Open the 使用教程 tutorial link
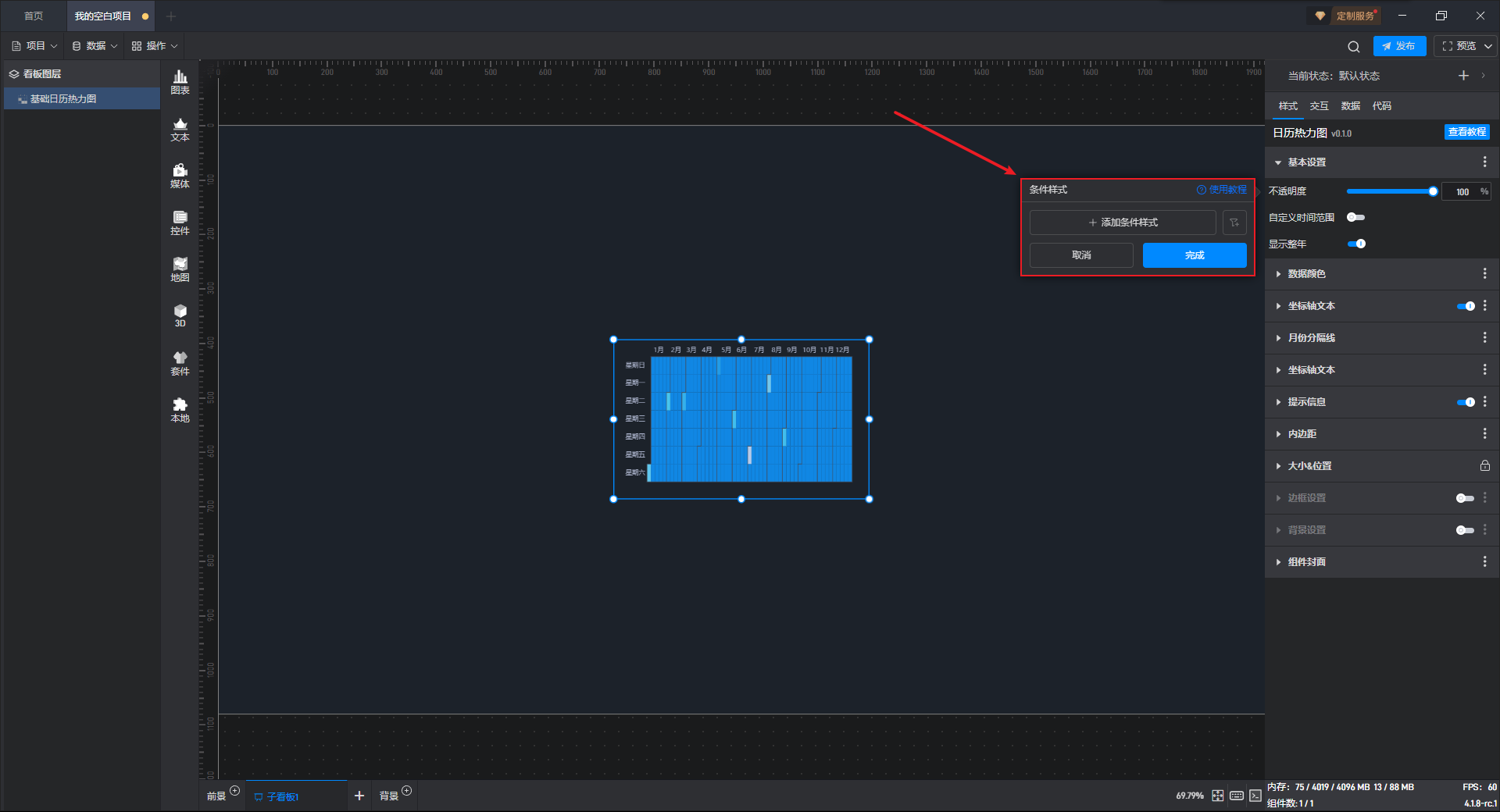This screenshot has height=812, width=1500. (1222, 190)
